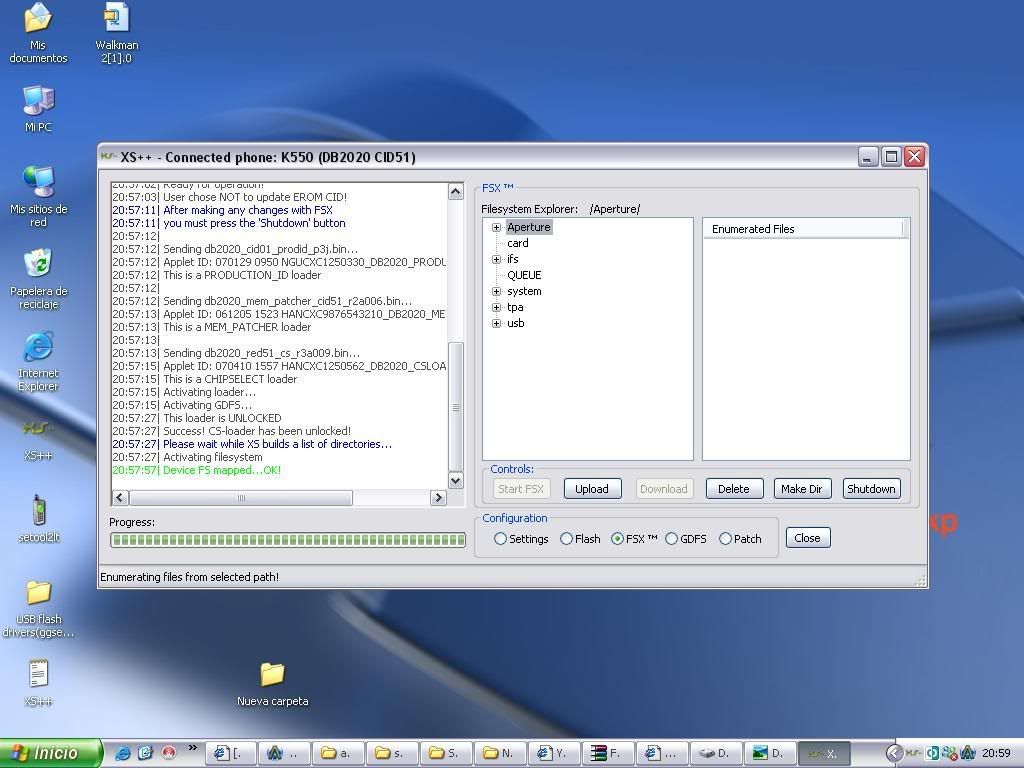Viewport: 1024px width, 768px height.
Task: Expand the tpa tree node
Action: [x=496, y=307]
